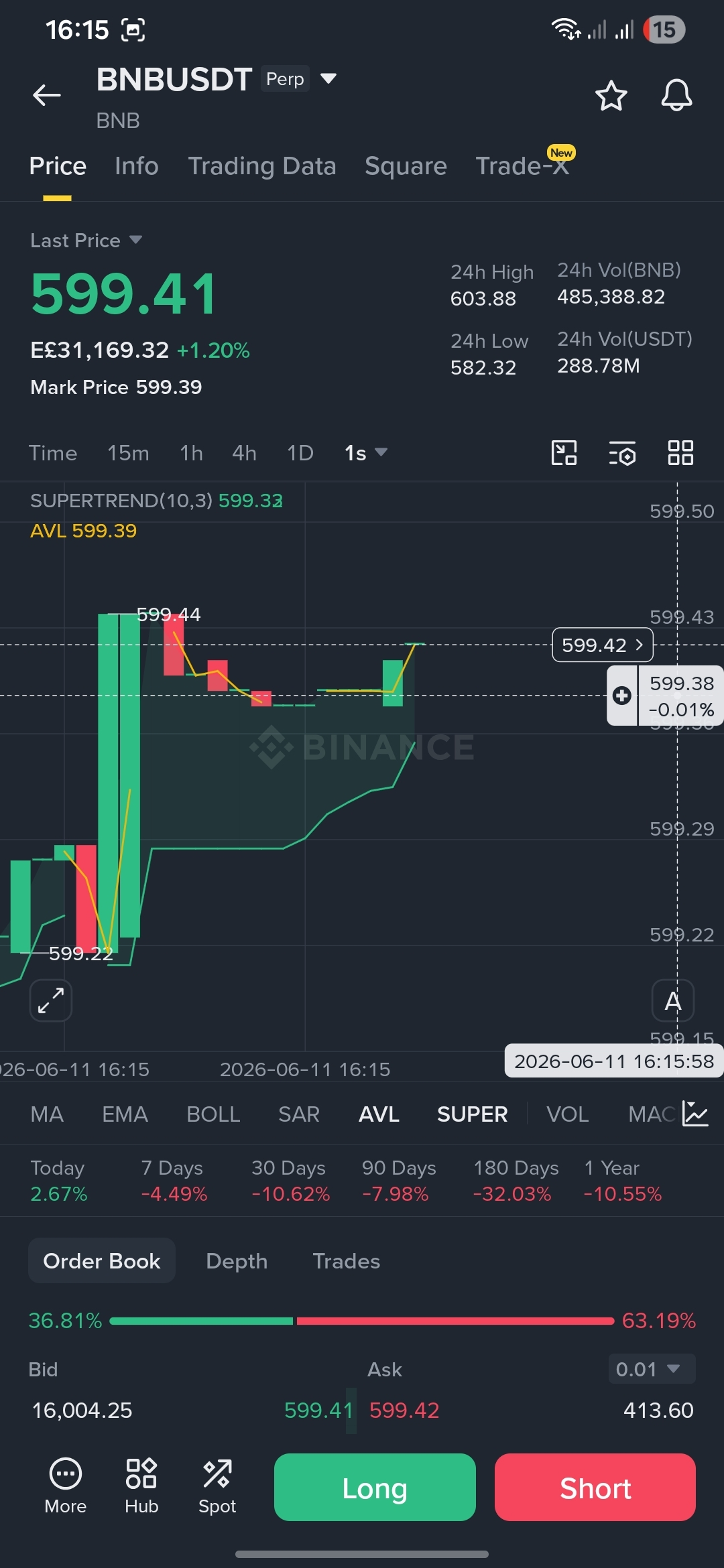Open the 1s interval dropdown

[366, 453]
